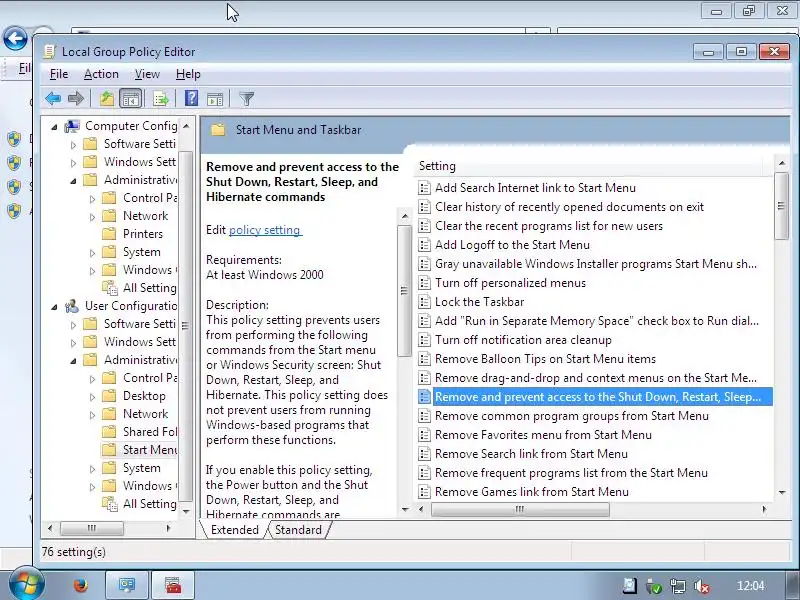The width and height of the screenshot is (800, 600).
Task: Click the icon beside Add Logoff to the Start Menu
Action: coord(424,245)
